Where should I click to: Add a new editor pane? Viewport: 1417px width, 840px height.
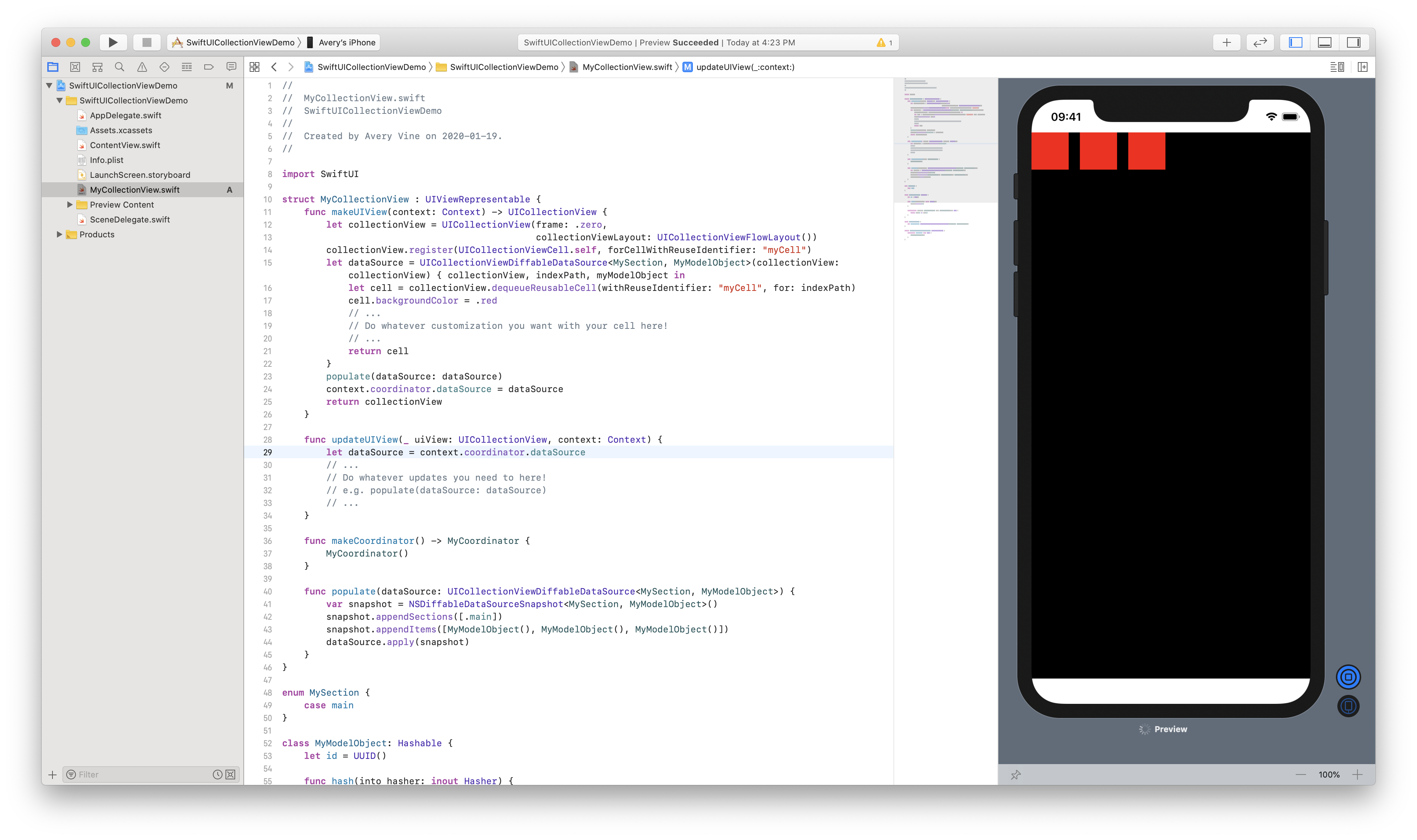(1363, 67)
